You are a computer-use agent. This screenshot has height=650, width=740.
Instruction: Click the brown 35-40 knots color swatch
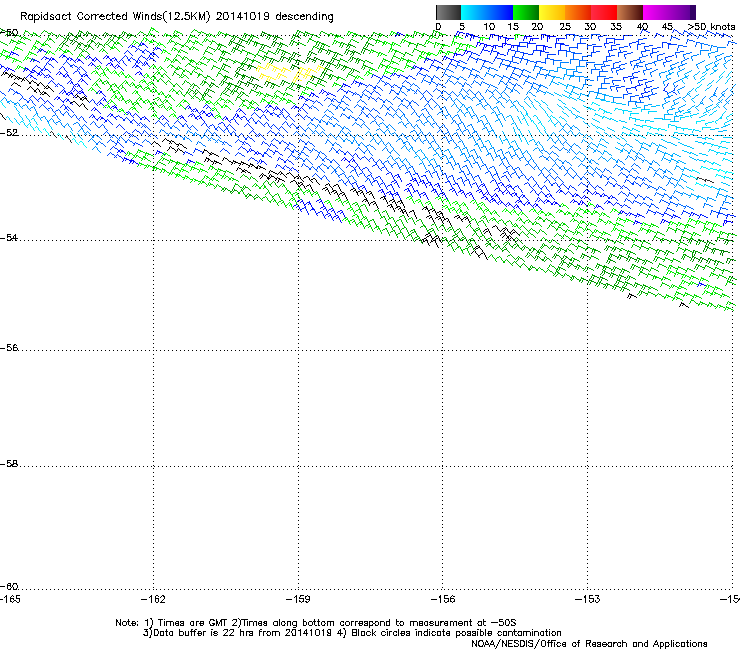[630, 12]
